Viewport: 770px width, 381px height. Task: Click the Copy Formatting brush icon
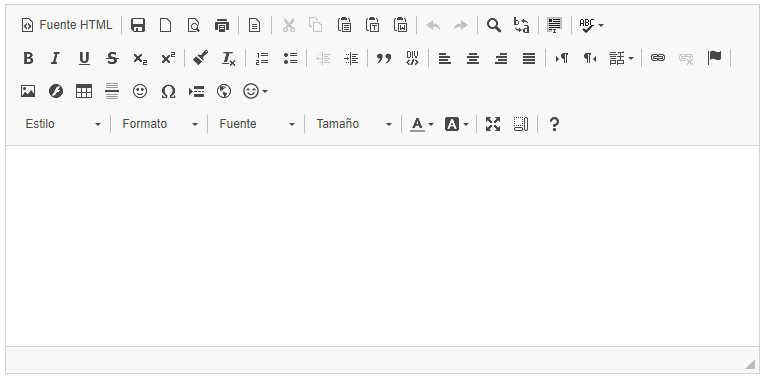(200, 58)
